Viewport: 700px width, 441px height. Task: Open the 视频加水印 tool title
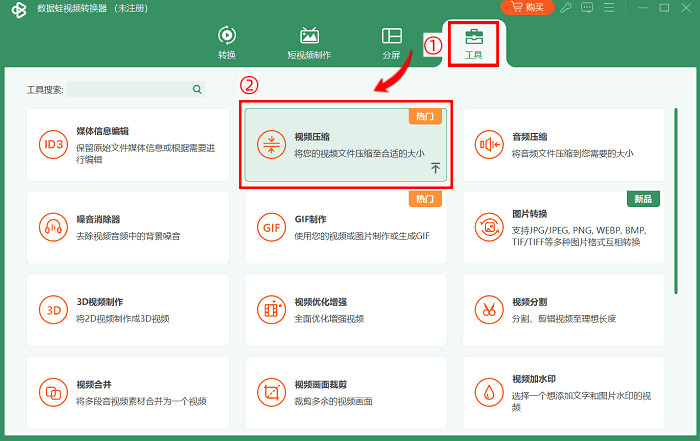coord(534,379)
